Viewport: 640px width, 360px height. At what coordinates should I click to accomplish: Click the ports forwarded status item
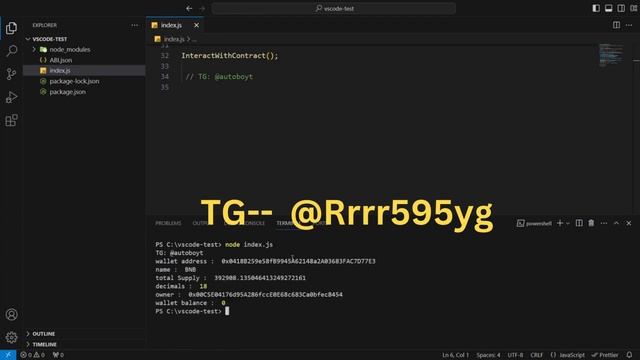tap(58, 355)
